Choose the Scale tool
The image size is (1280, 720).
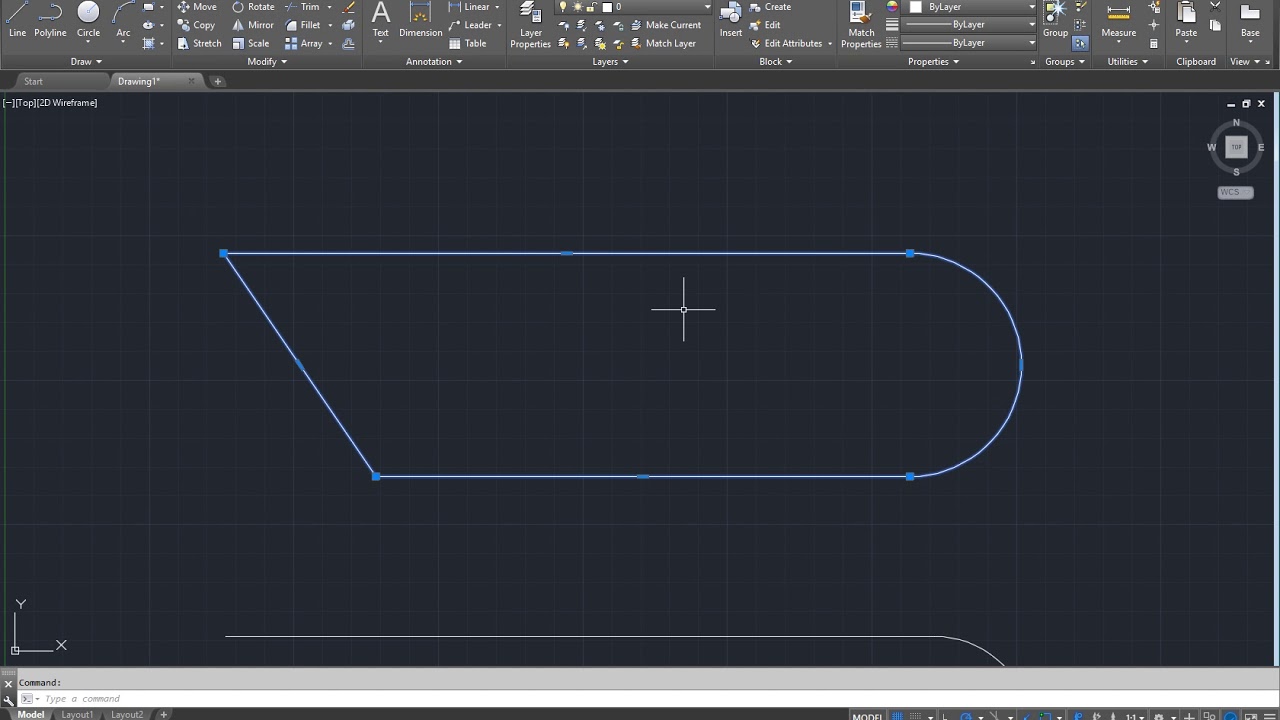tap(251, 43)
